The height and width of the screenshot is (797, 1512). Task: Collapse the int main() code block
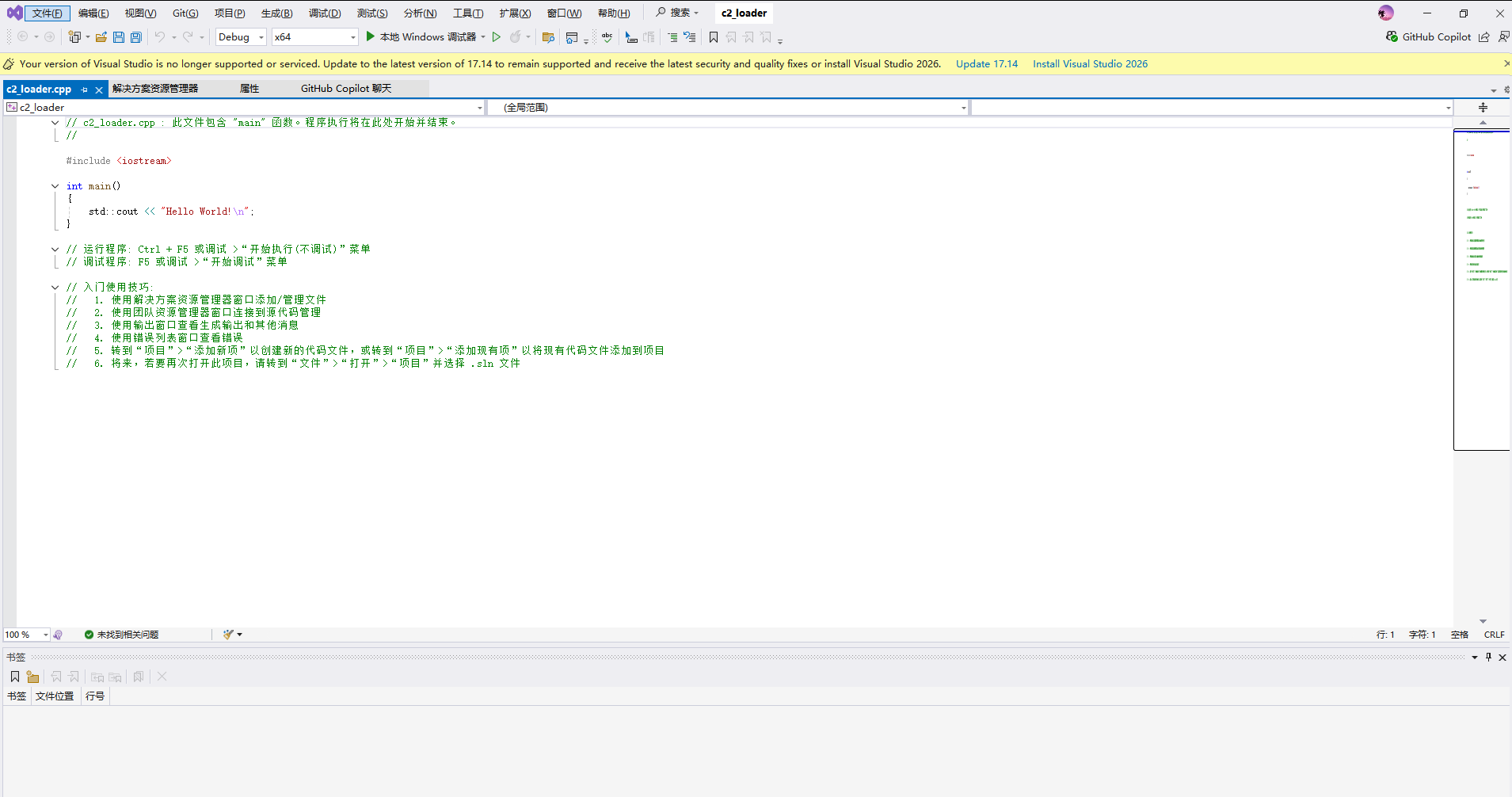(x=55, y=186)
